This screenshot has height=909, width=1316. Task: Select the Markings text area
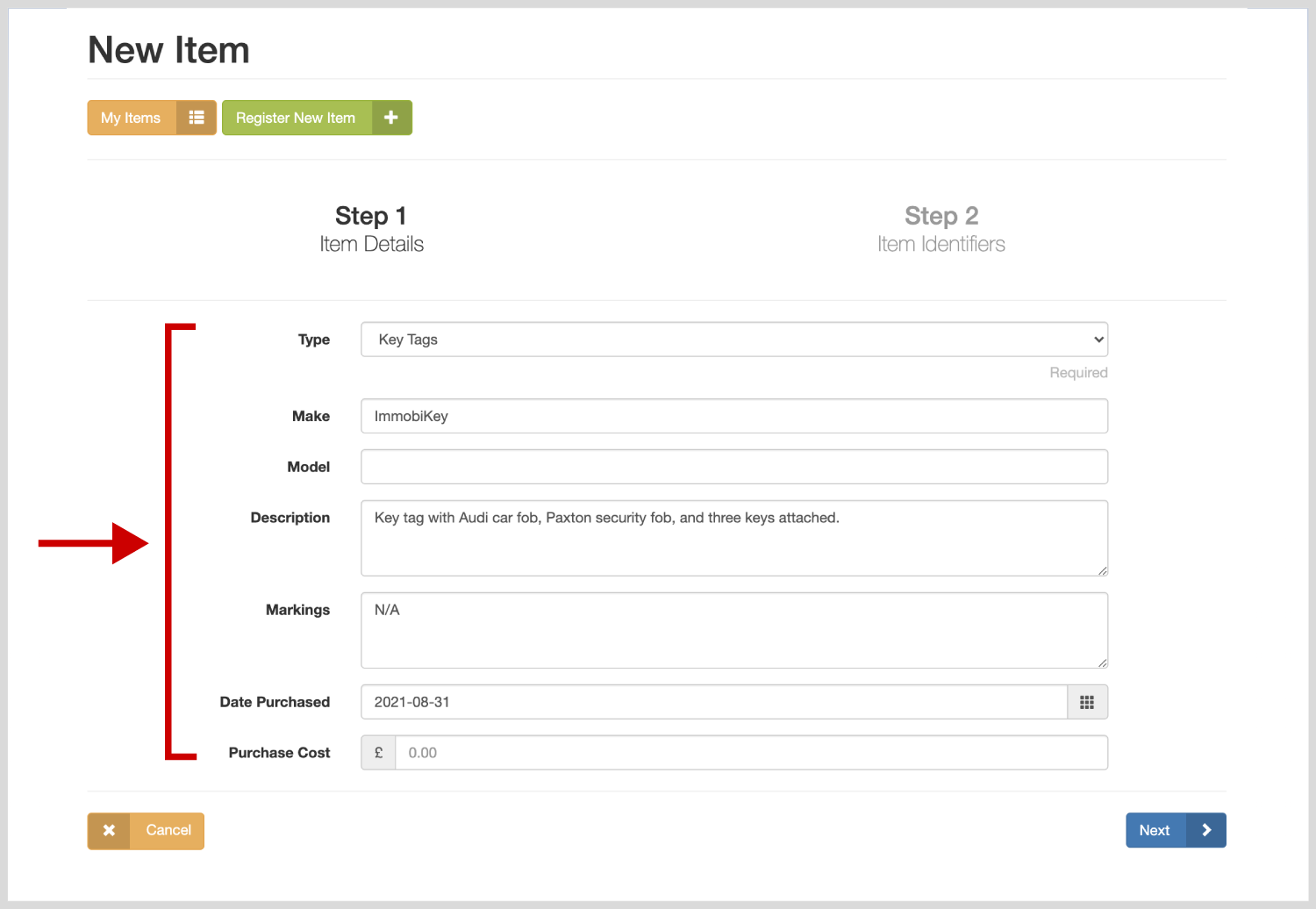click(733, 630)
